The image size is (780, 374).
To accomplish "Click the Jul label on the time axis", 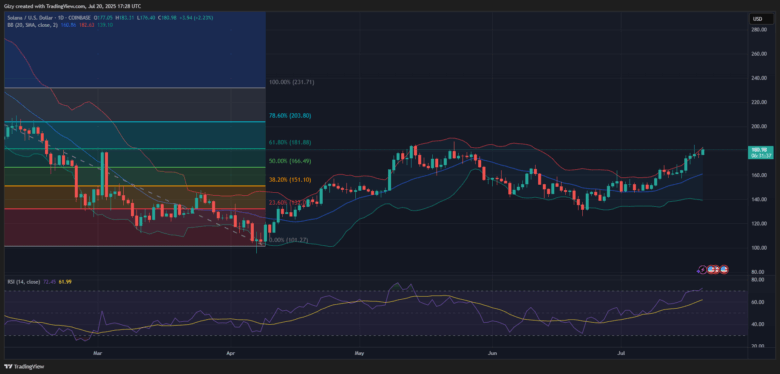I will coord(620,355).
